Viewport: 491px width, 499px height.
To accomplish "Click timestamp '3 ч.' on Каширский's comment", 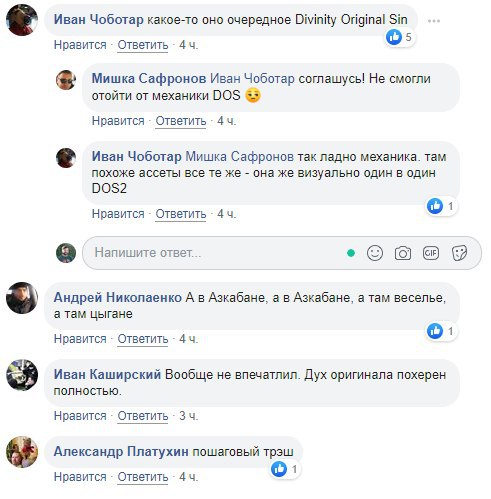I will [189, 416].
